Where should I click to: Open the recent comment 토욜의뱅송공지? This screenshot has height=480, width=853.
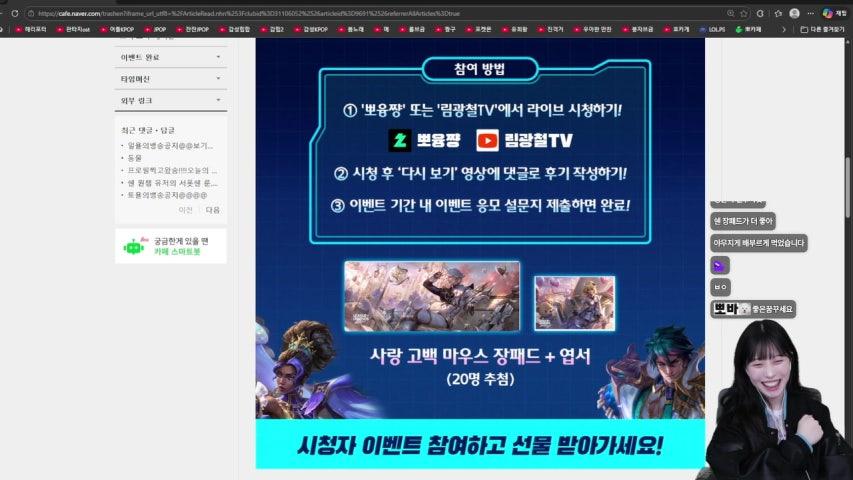[168, 195]
